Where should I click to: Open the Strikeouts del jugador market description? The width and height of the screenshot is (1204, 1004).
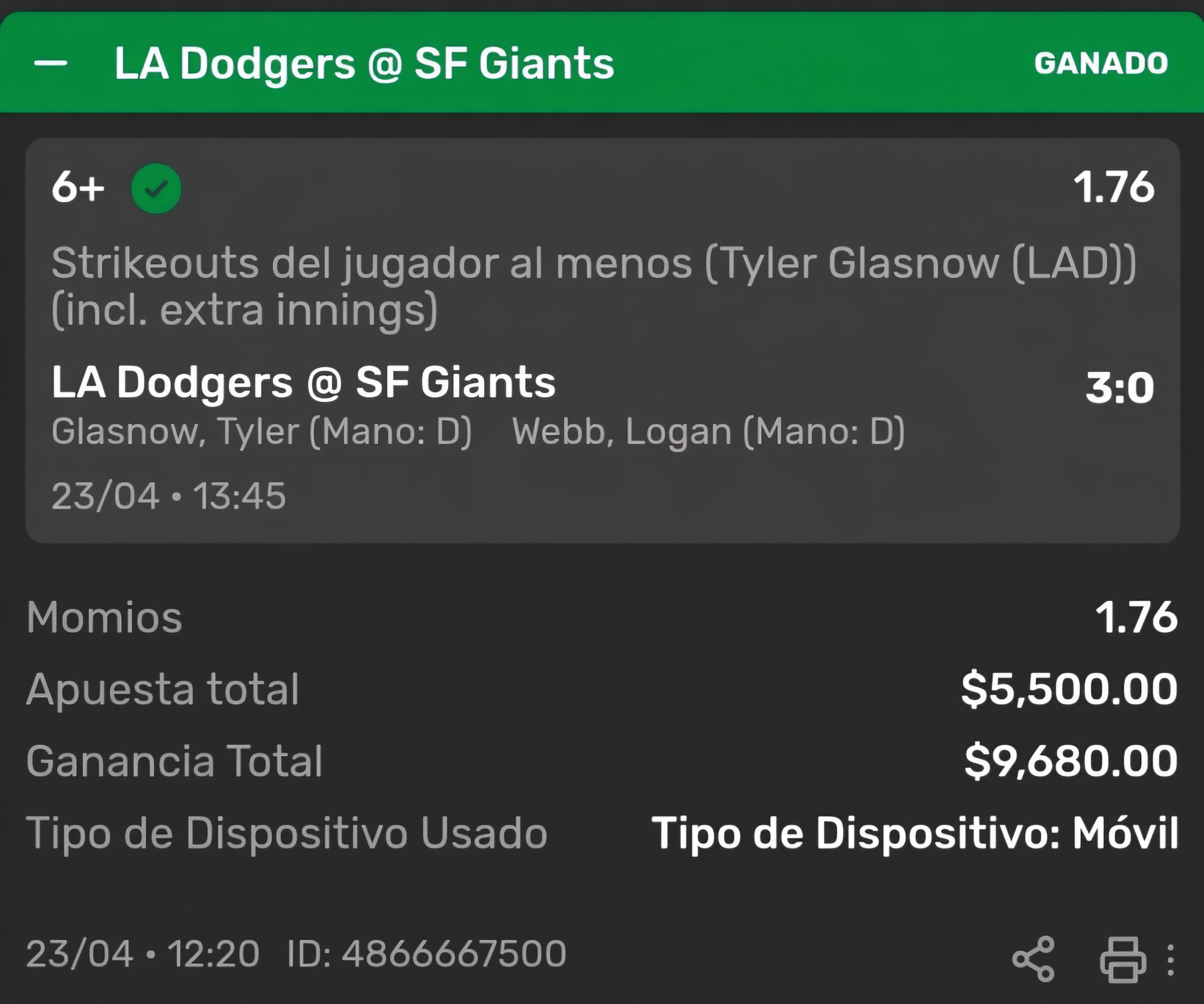coord(594,287)
